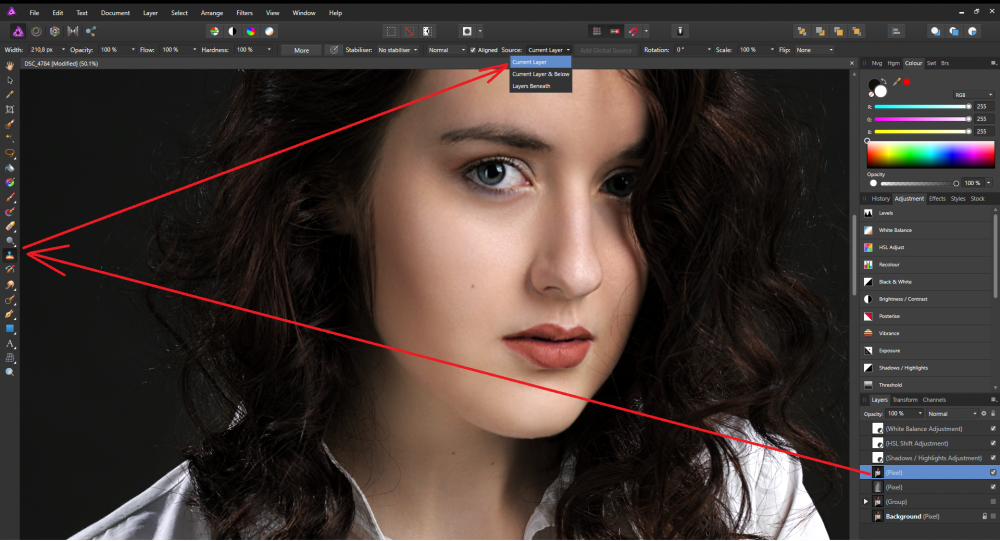
Task: Apply Auto White Balance
Action: coord(269,31)
